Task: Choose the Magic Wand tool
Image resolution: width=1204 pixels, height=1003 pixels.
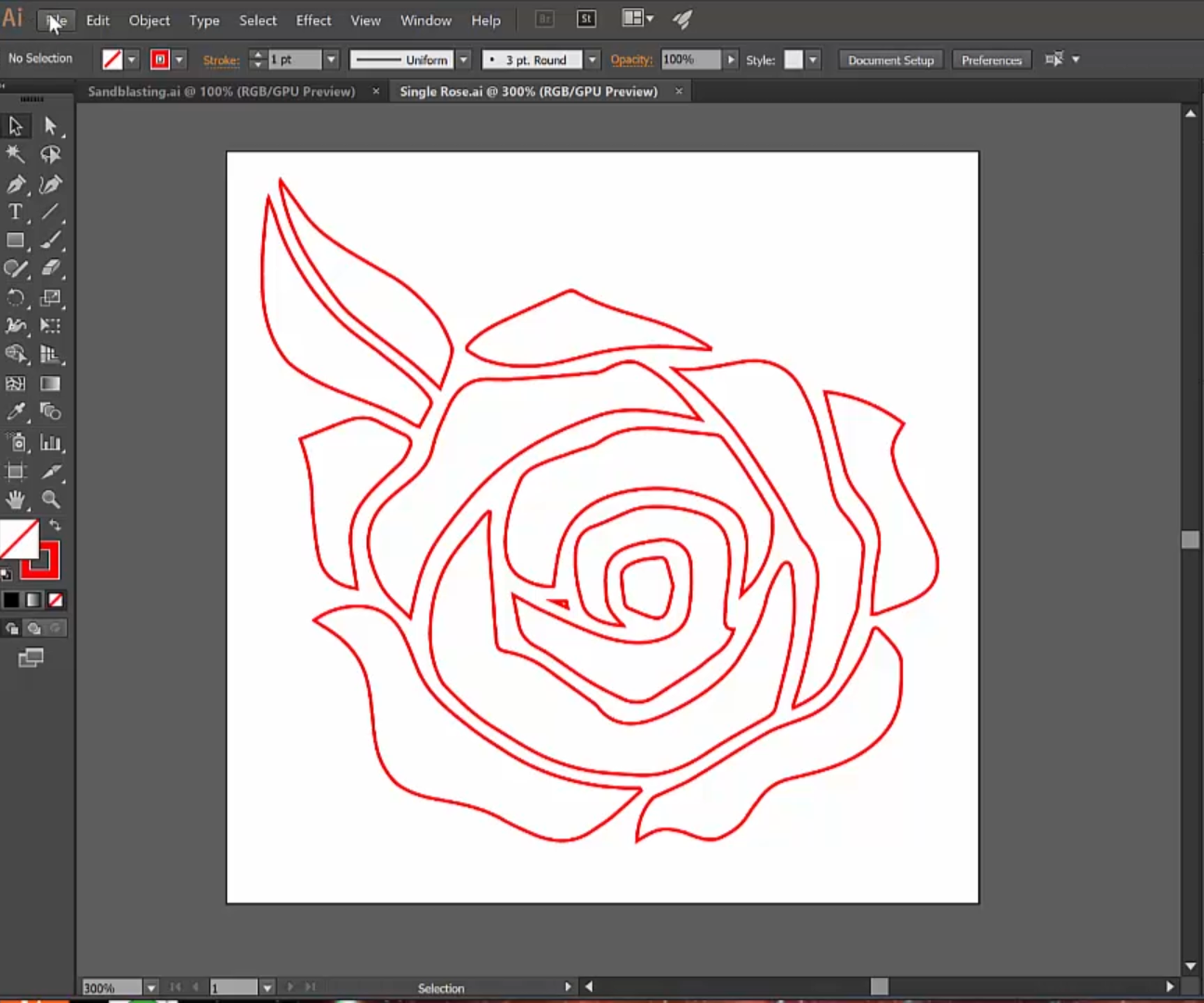Action: point(15,154)
